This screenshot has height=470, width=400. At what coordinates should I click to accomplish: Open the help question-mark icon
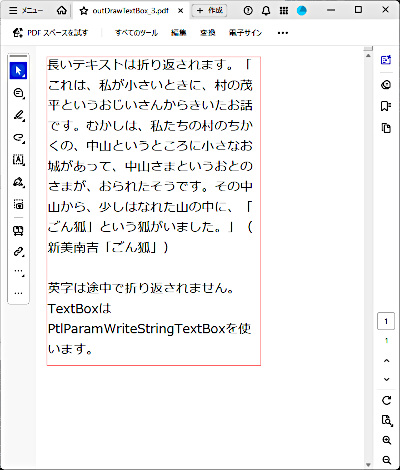point(248,11)
